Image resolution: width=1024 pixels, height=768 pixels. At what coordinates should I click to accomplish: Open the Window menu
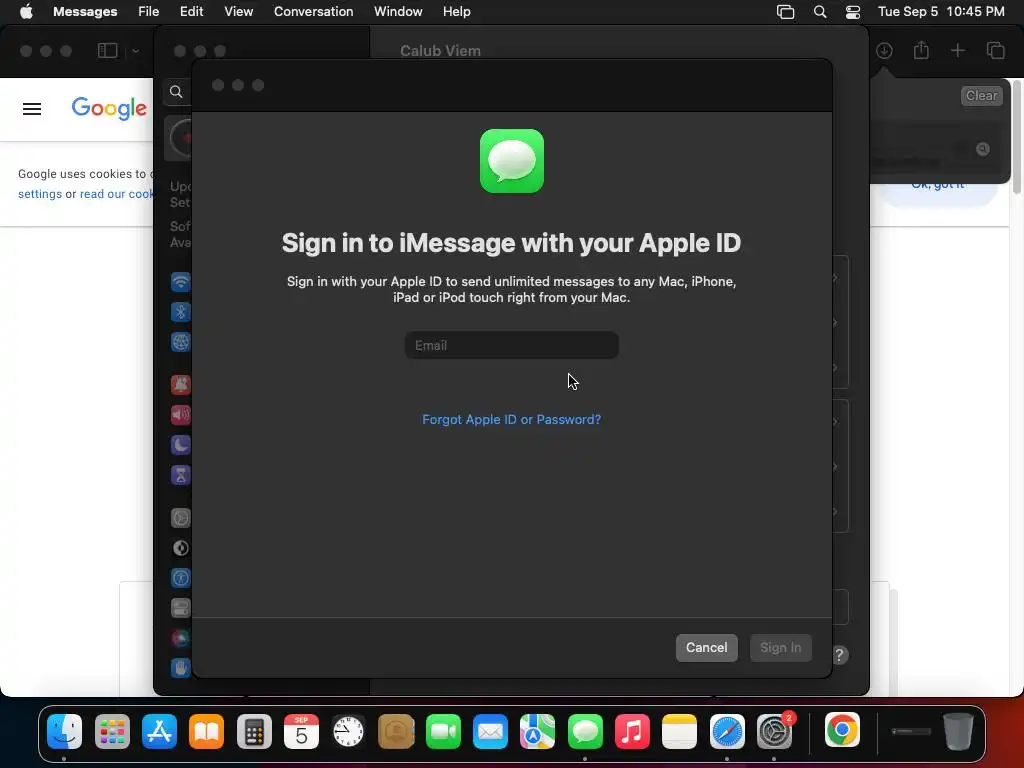pos(398,12)
